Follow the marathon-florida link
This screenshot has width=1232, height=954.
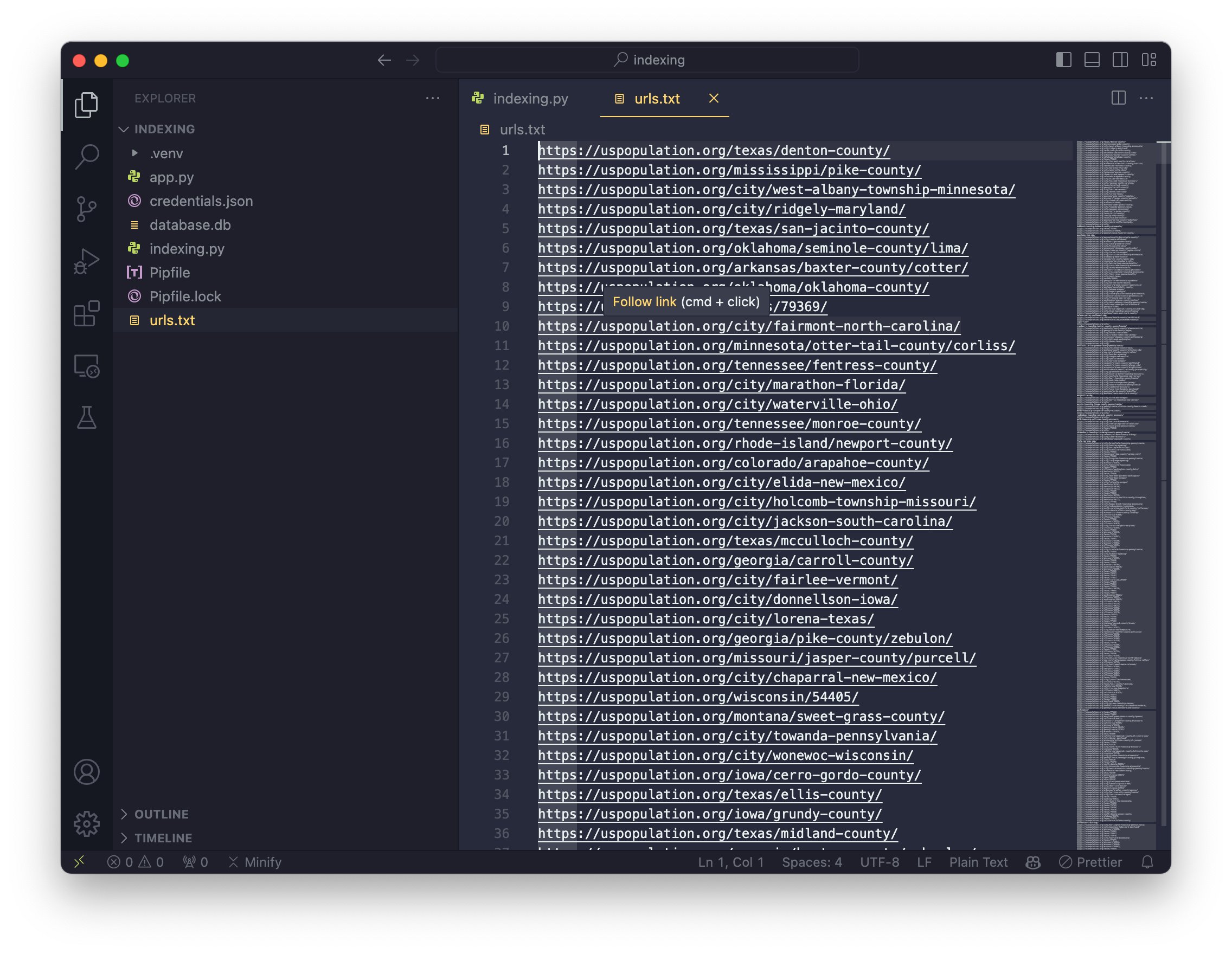coord(722,385)
